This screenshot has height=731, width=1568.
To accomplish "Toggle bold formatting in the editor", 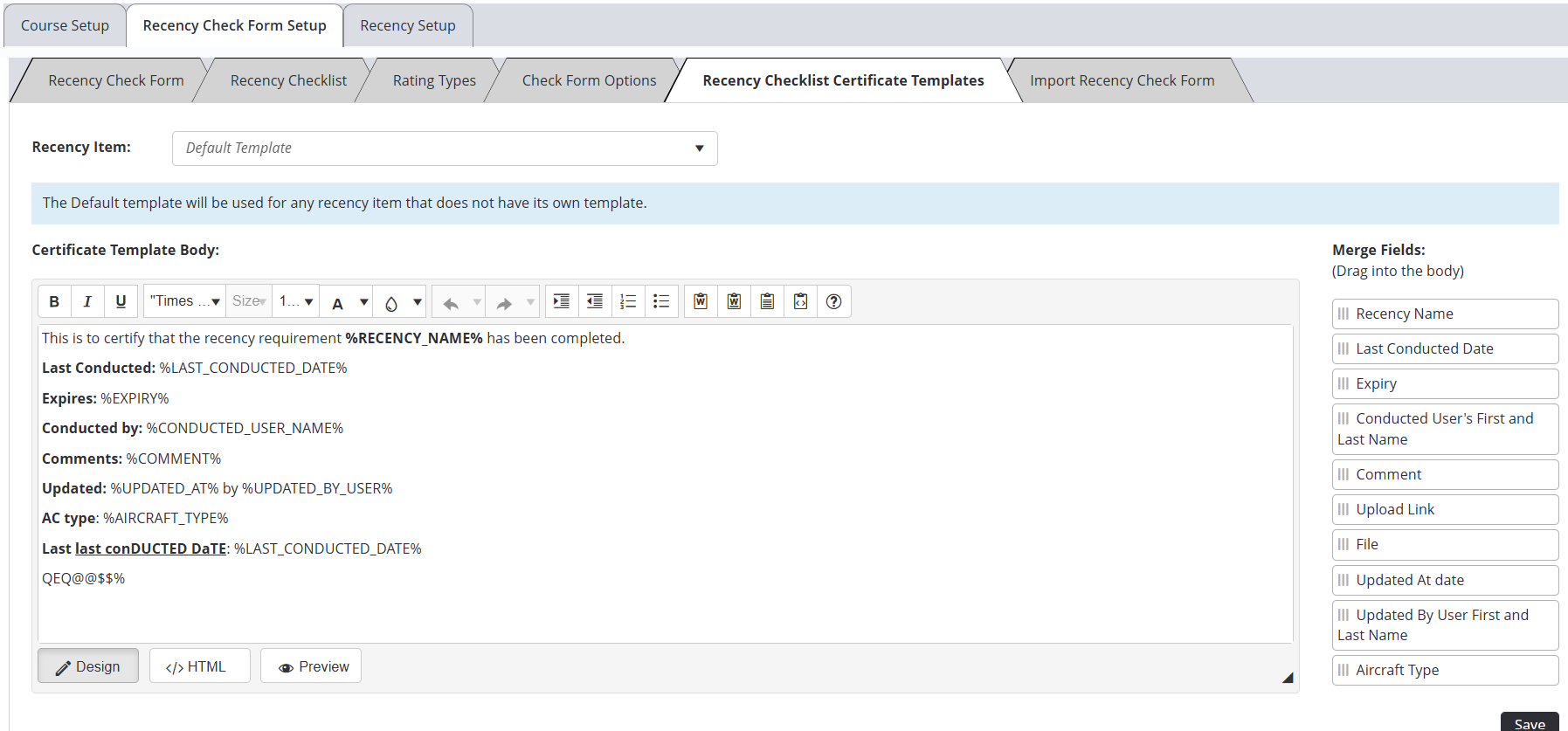I will (x=54, y=301).
